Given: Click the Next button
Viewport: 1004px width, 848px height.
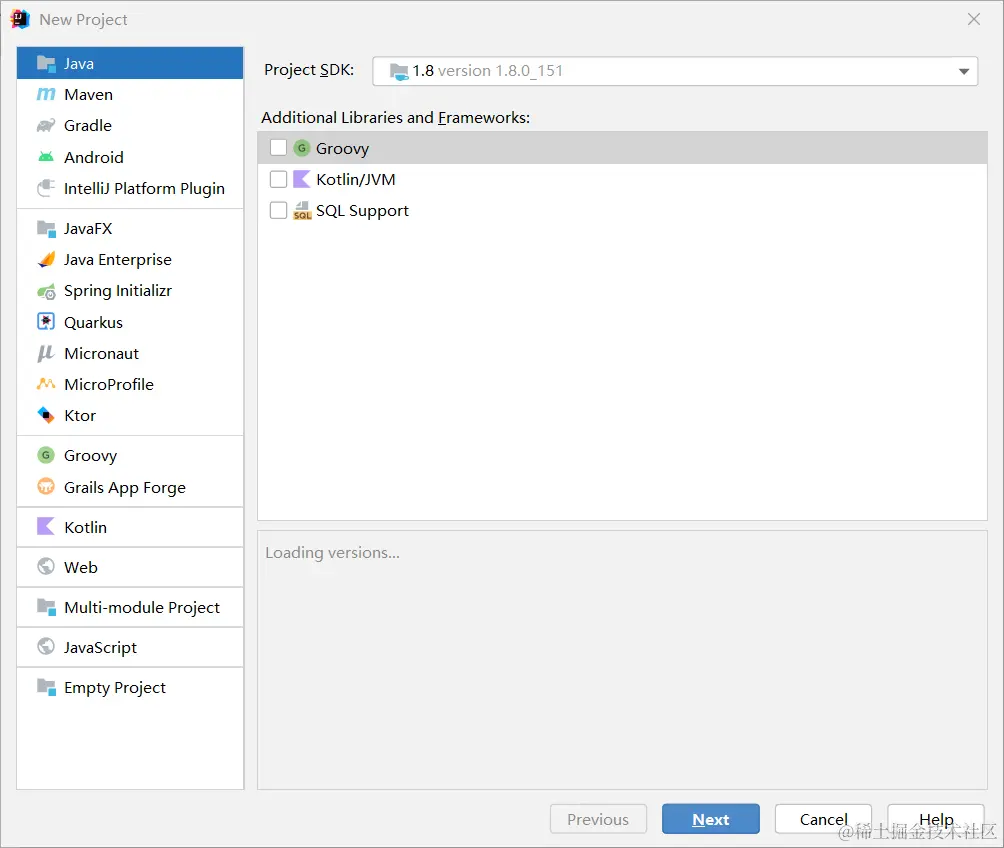Looking at the screenshot, I should point(711,819).
